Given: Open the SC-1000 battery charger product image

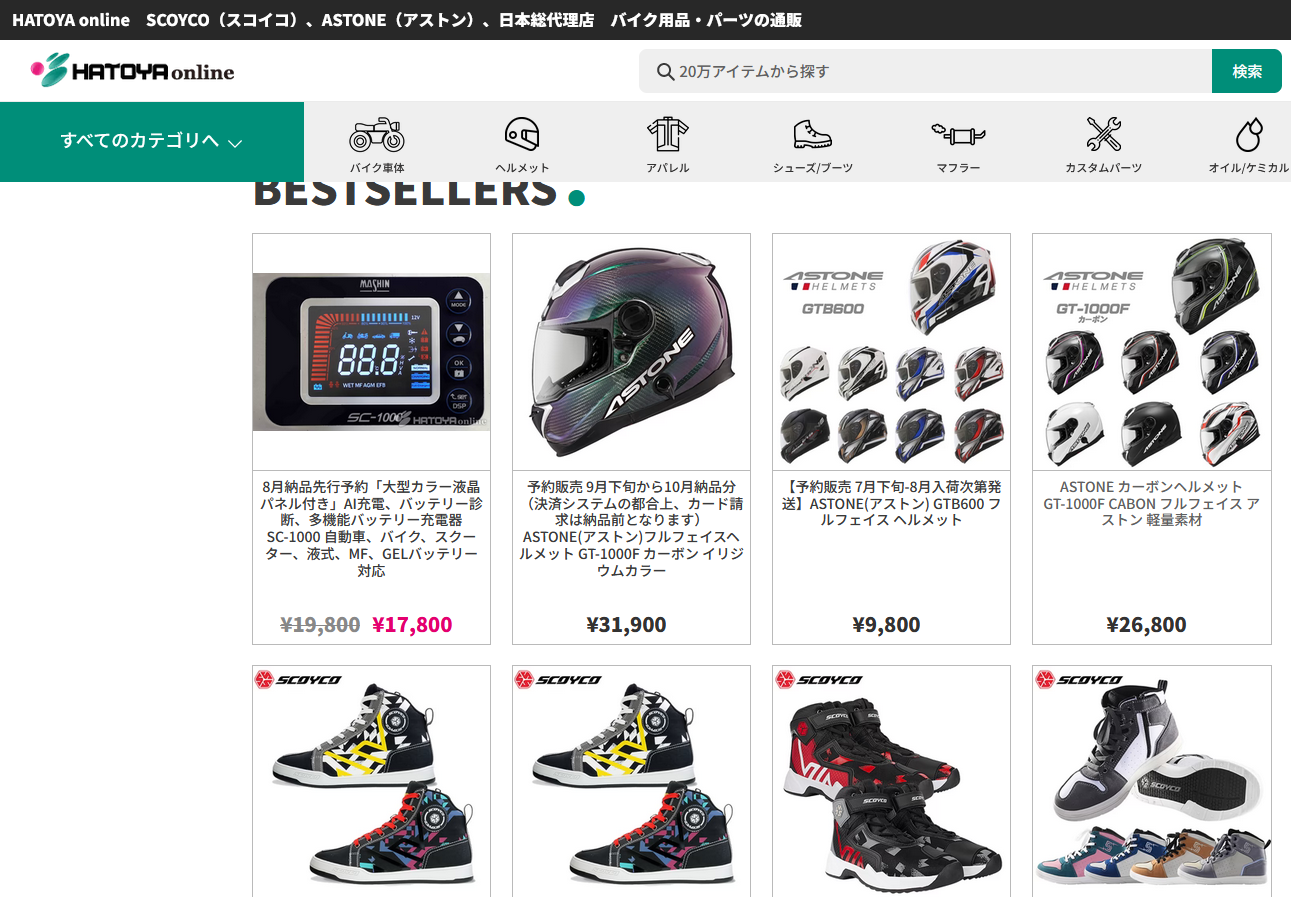Looking at the screenshot, I should (x=371, y=352).
